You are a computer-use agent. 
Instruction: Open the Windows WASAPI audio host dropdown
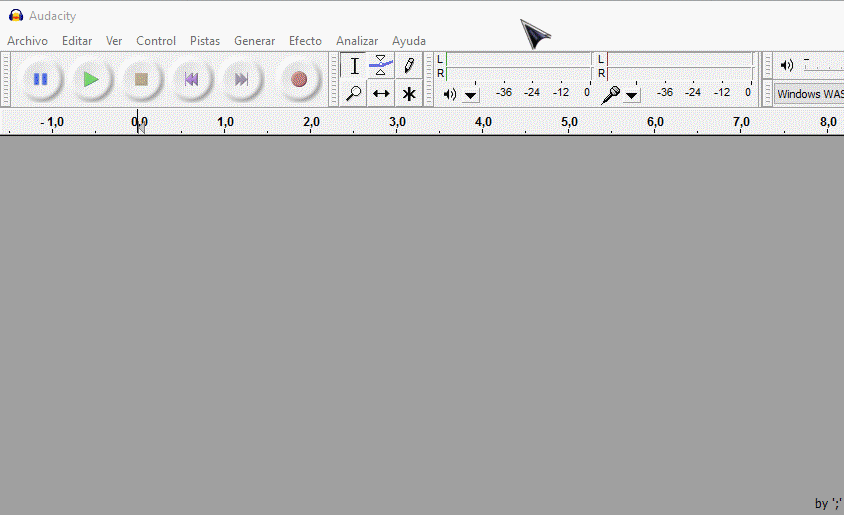pos(809,94)
